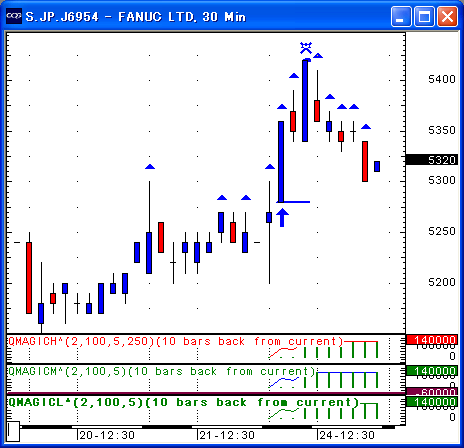
Task: Click the 24-12:30 time axis label
Action: [347, 435]
